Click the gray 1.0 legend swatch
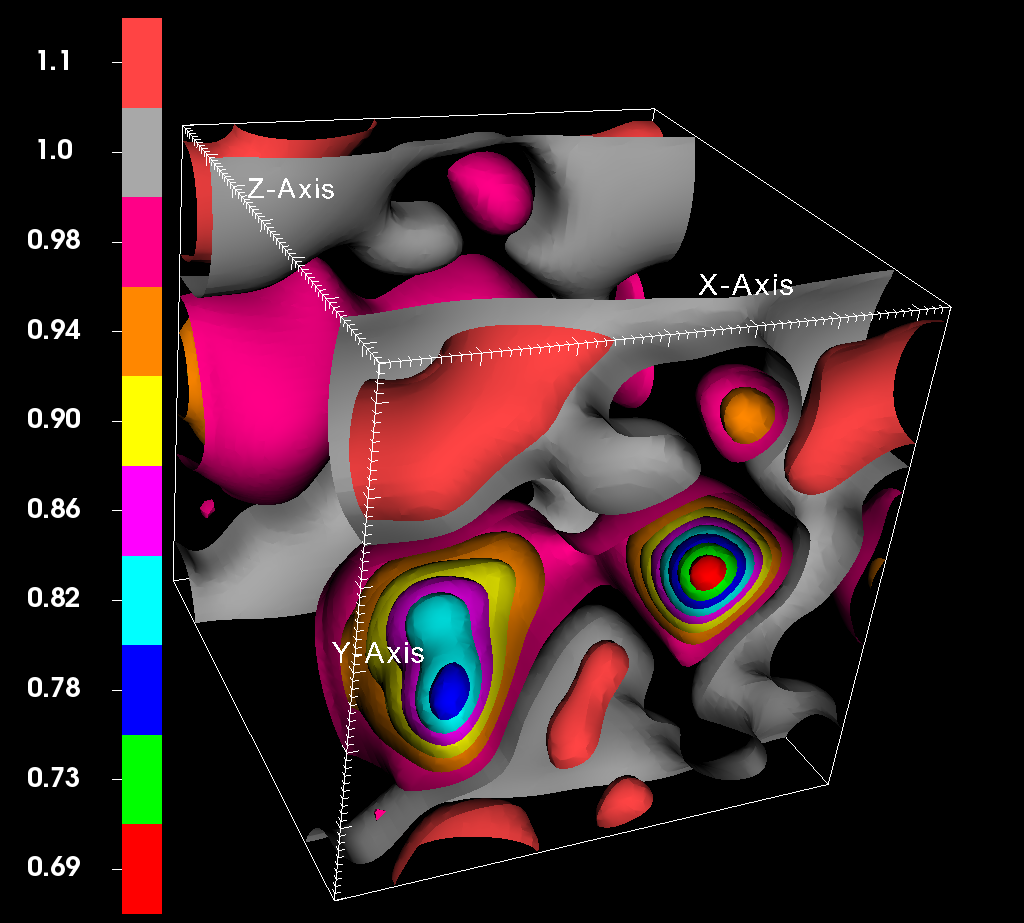Image resolution: width=1024 pixels, height=923 pixels. pyautogui.click(x=142, y=152)
